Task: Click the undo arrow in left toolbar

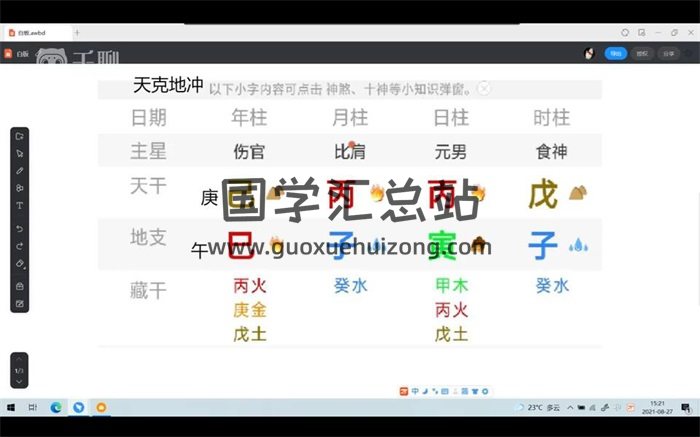Action: (19, 229)
